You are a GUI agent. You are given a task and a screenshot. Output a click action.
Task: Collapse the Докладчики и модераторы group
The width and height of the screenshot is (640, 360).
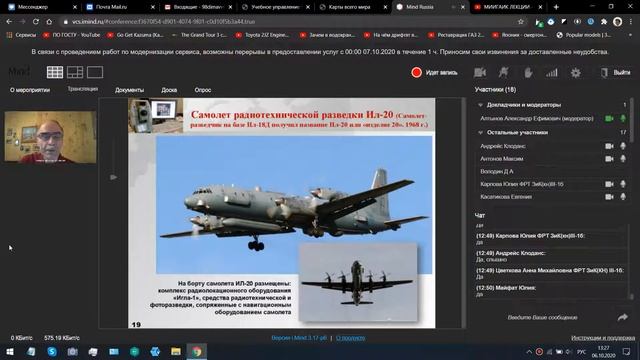(480, 105)
